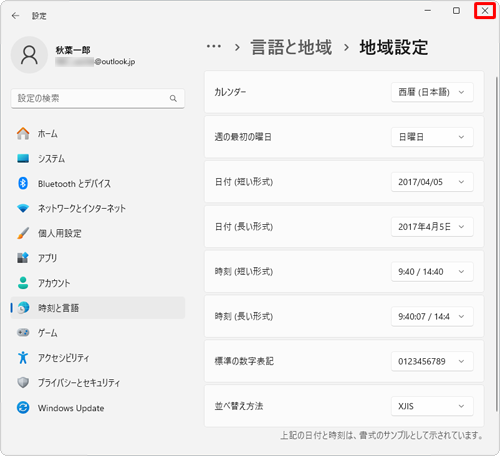Click the user profile avatar
Screen dimensions: 500x456
point(29,55)
